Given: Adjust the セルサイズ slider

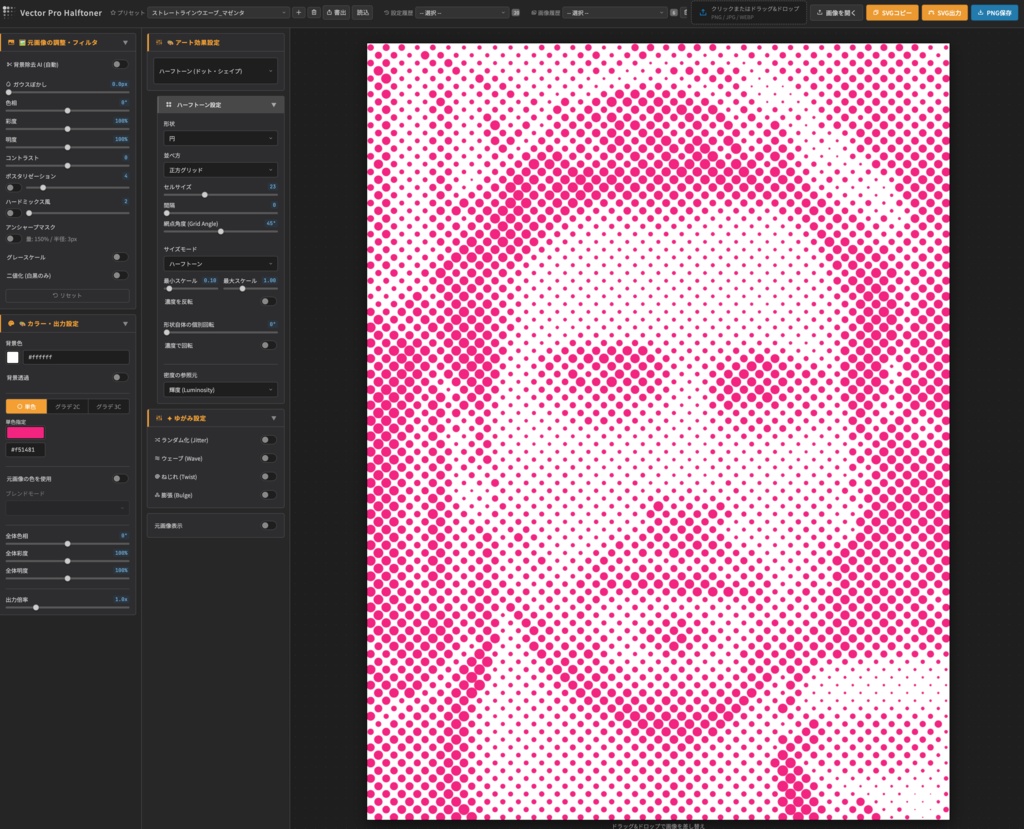Looking at the screenshot, I should (220, 195).
